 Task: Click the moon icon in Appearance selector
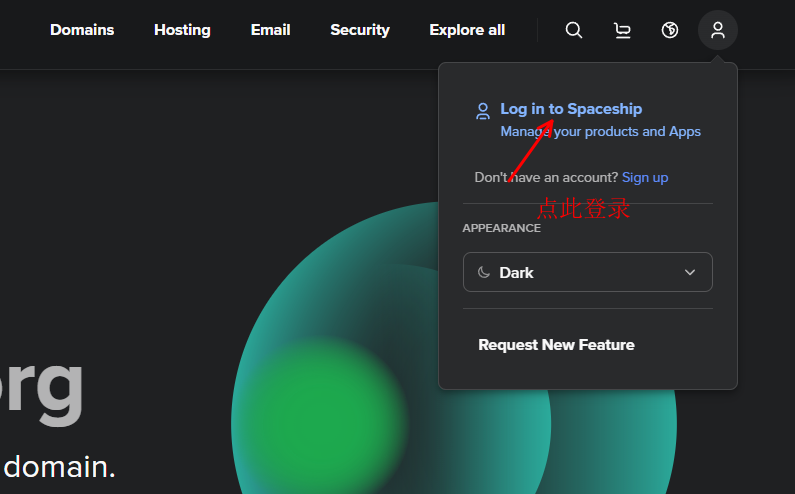click(484, 272)
